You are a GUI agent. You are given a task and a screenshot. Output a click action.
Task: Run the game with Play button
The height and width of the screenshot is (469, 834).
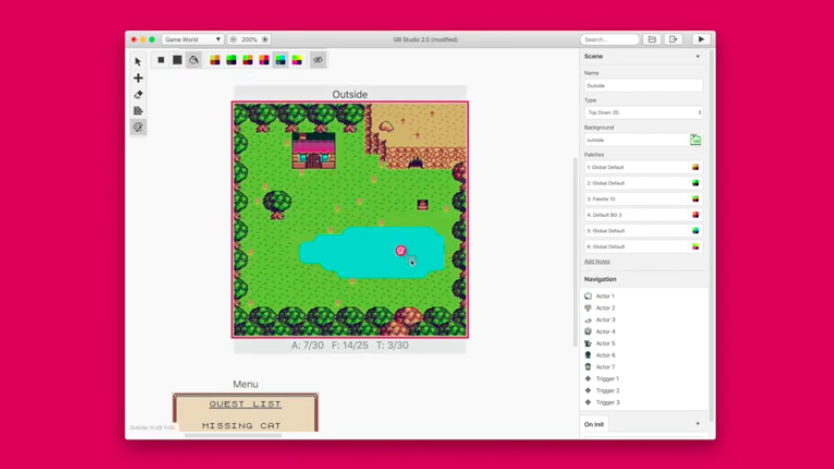701,39
